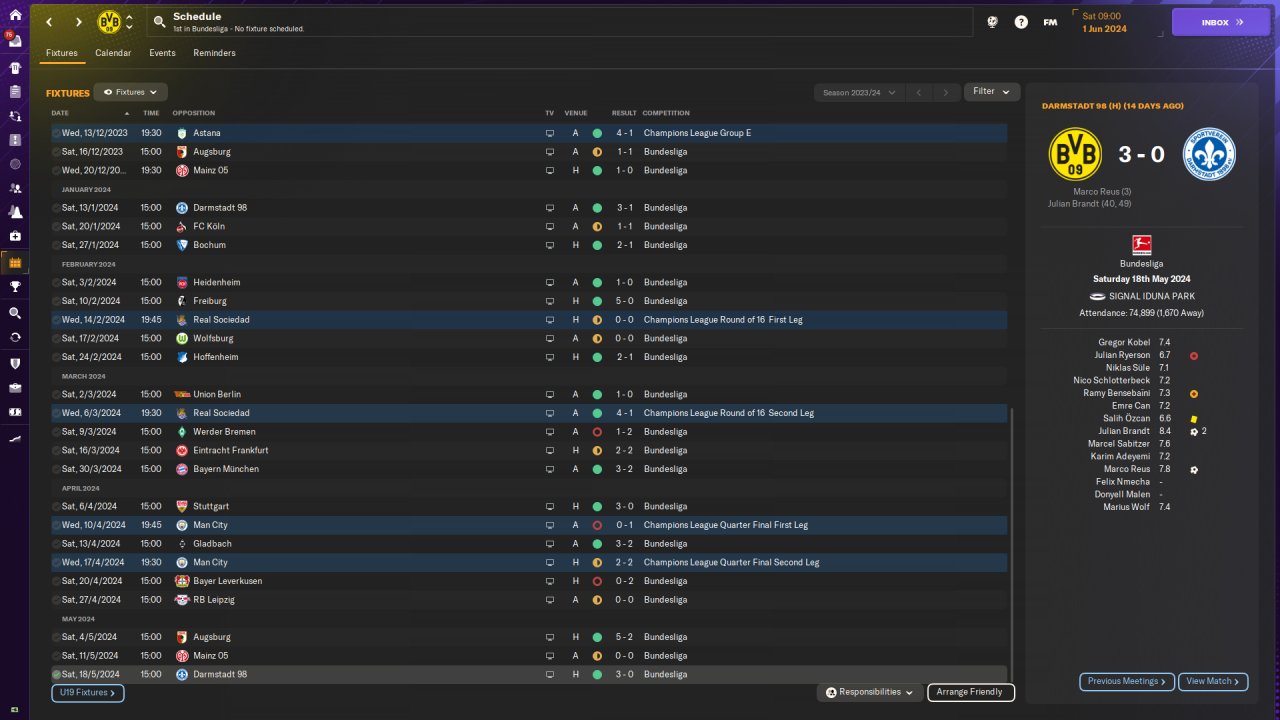The width and height of the screenshot is (1280, 720).
Task: Switch to the Events tab
Action: tap(162, 53)
